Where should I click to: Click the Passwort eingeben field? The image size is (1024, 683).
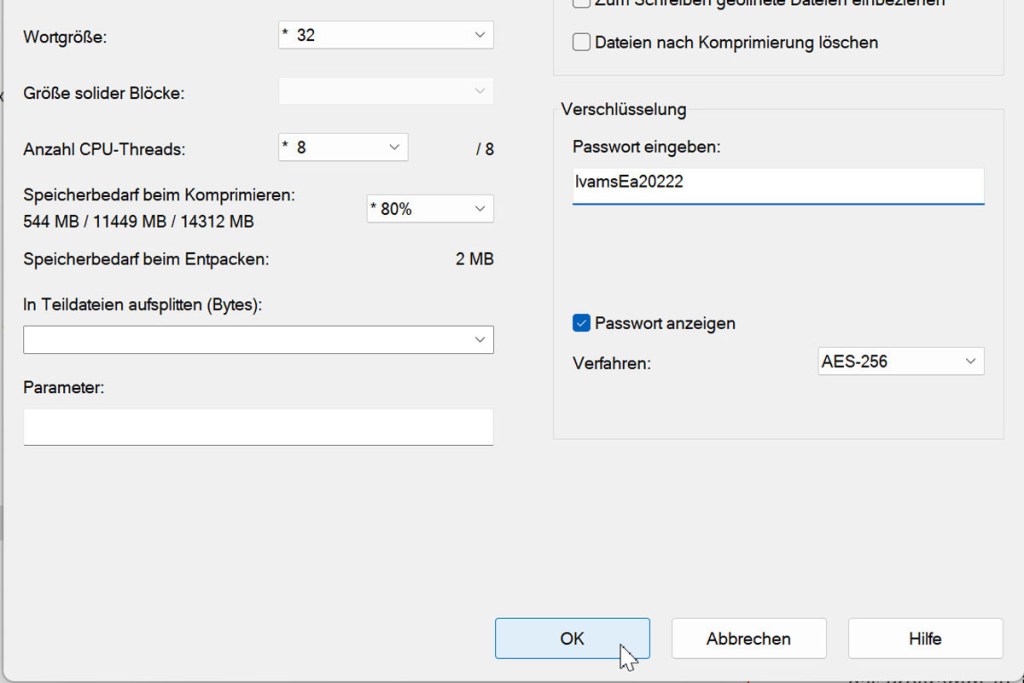coord(778,186)
